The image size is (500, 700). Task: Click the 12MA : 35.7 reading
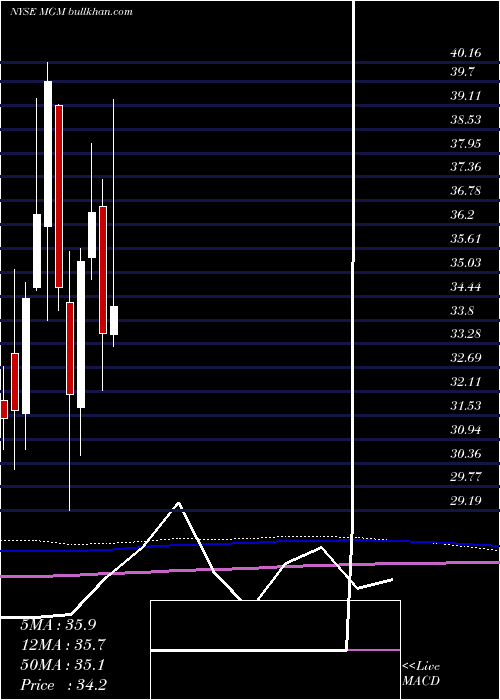tap(62, 645)
